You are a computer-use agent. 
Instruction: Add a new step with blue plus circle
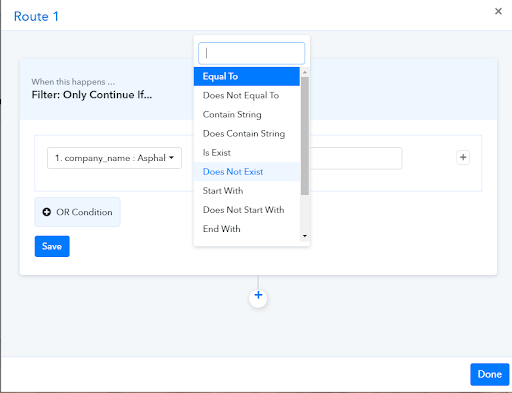pyautogui.click(x=258, y=295)
